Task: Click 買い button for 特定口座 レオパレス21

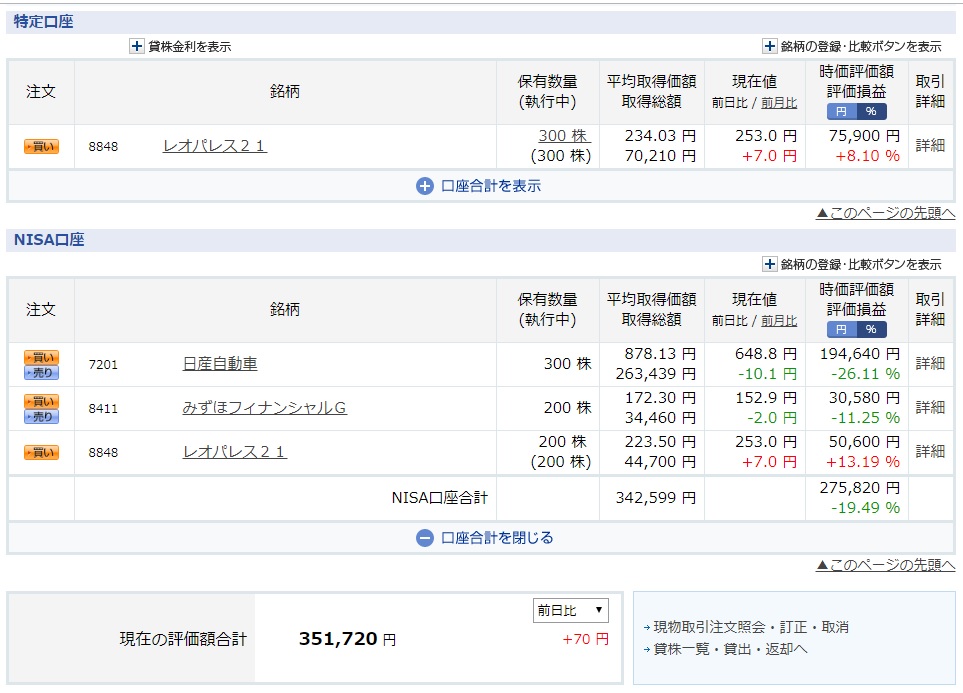Action: (x=41, y=146)
